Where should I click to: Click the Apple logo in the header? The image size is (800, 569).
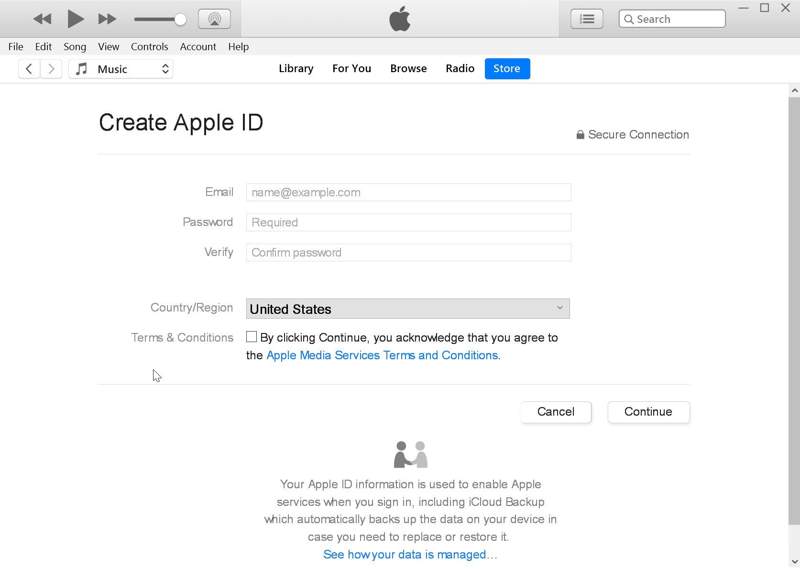click(399, 19)
